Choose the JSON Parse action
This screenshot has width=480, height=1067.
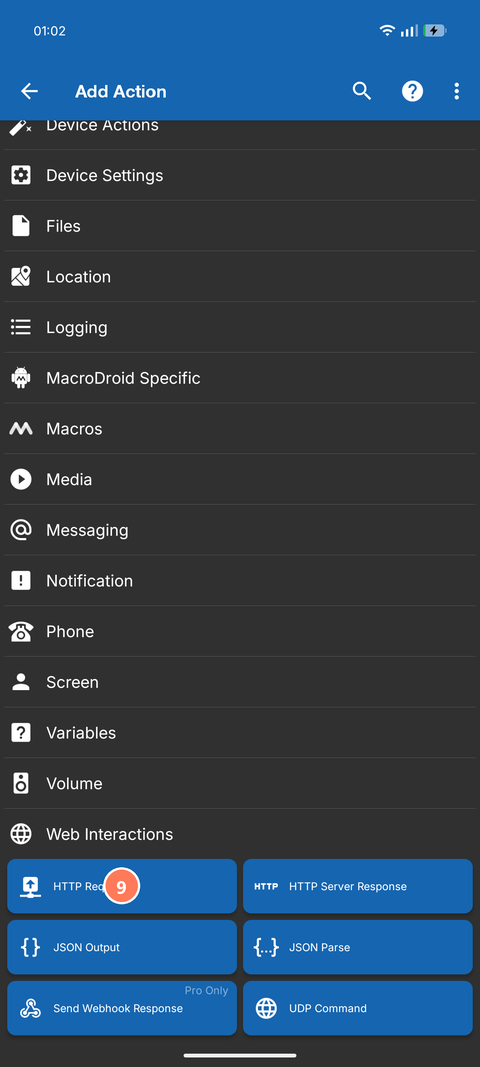pyautogui.click(x=357, y=947)
